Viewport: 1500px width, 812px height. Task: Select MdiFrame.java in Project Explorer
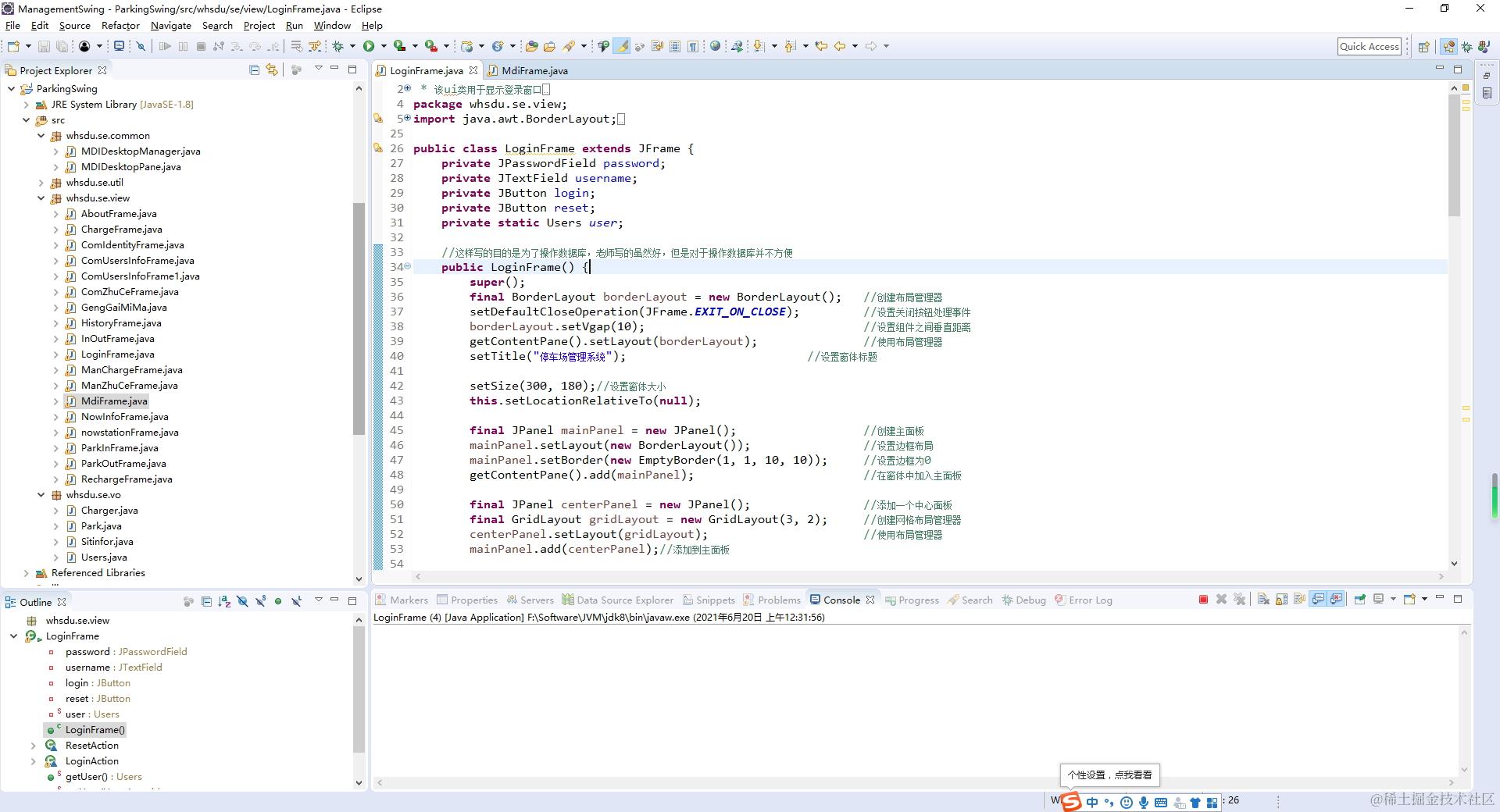click(114, 401)
